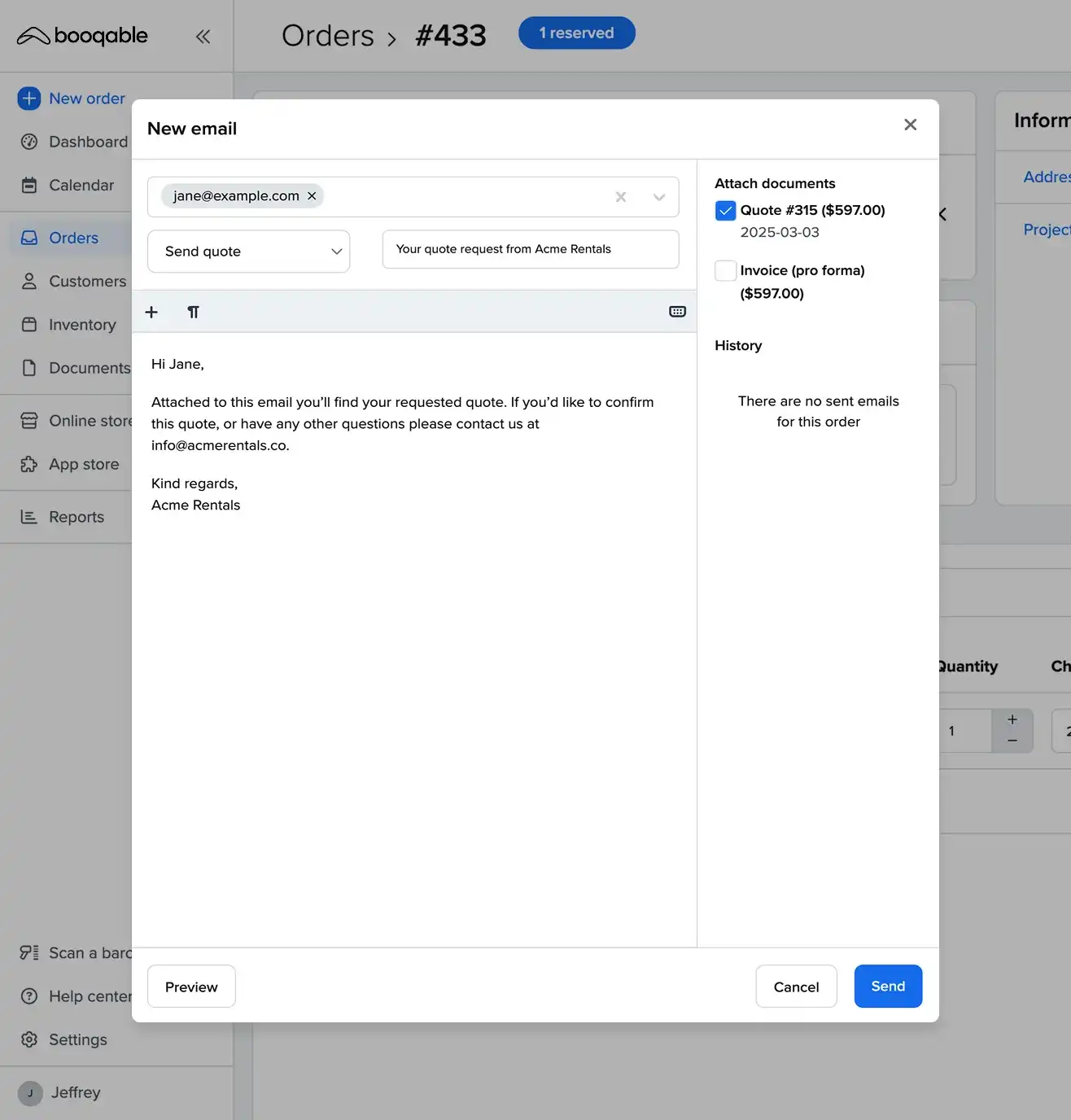The image size is (1071, 1120).
Task: Insert content with the plus icon in the editor
Action: tap(151, 312)
